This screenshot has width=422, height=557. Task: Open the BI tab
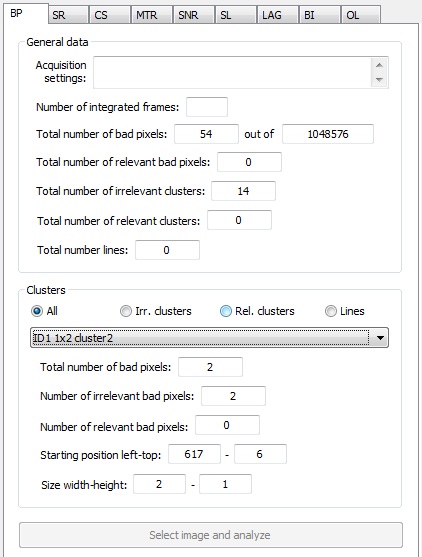(319, 15)
